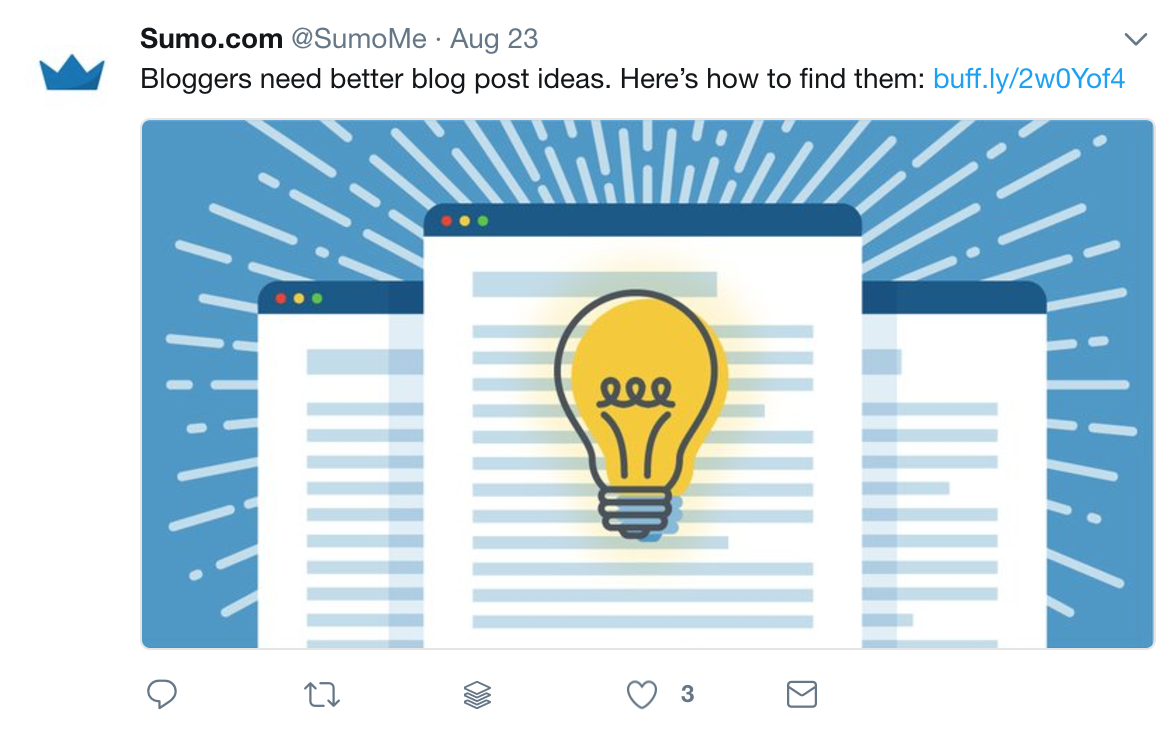This screenshot has height=730, width=1176.
Task: Click the @SumoMe handle
Action: (x=358, y=38)
